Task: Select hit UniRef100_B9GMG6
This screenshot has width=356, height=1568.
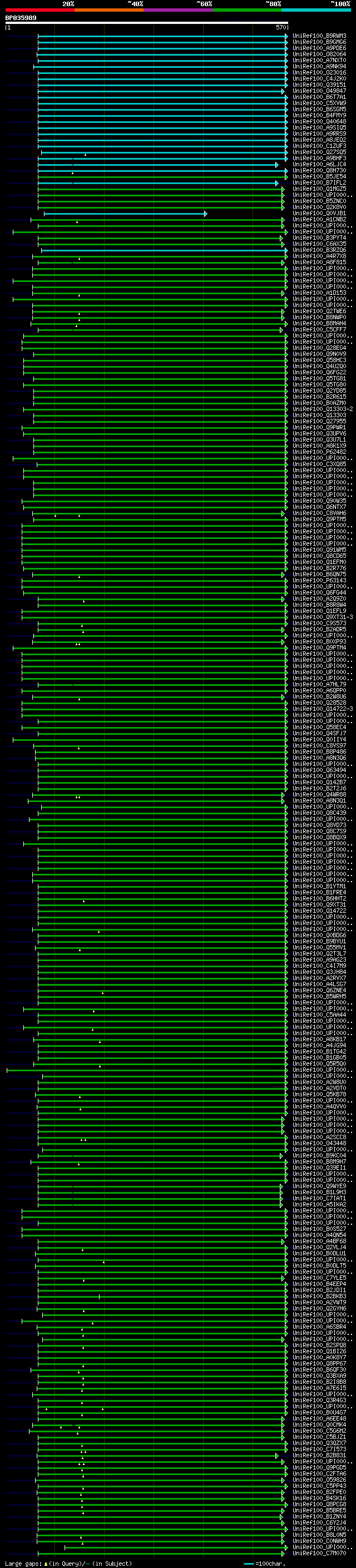Action: (319, 42)
